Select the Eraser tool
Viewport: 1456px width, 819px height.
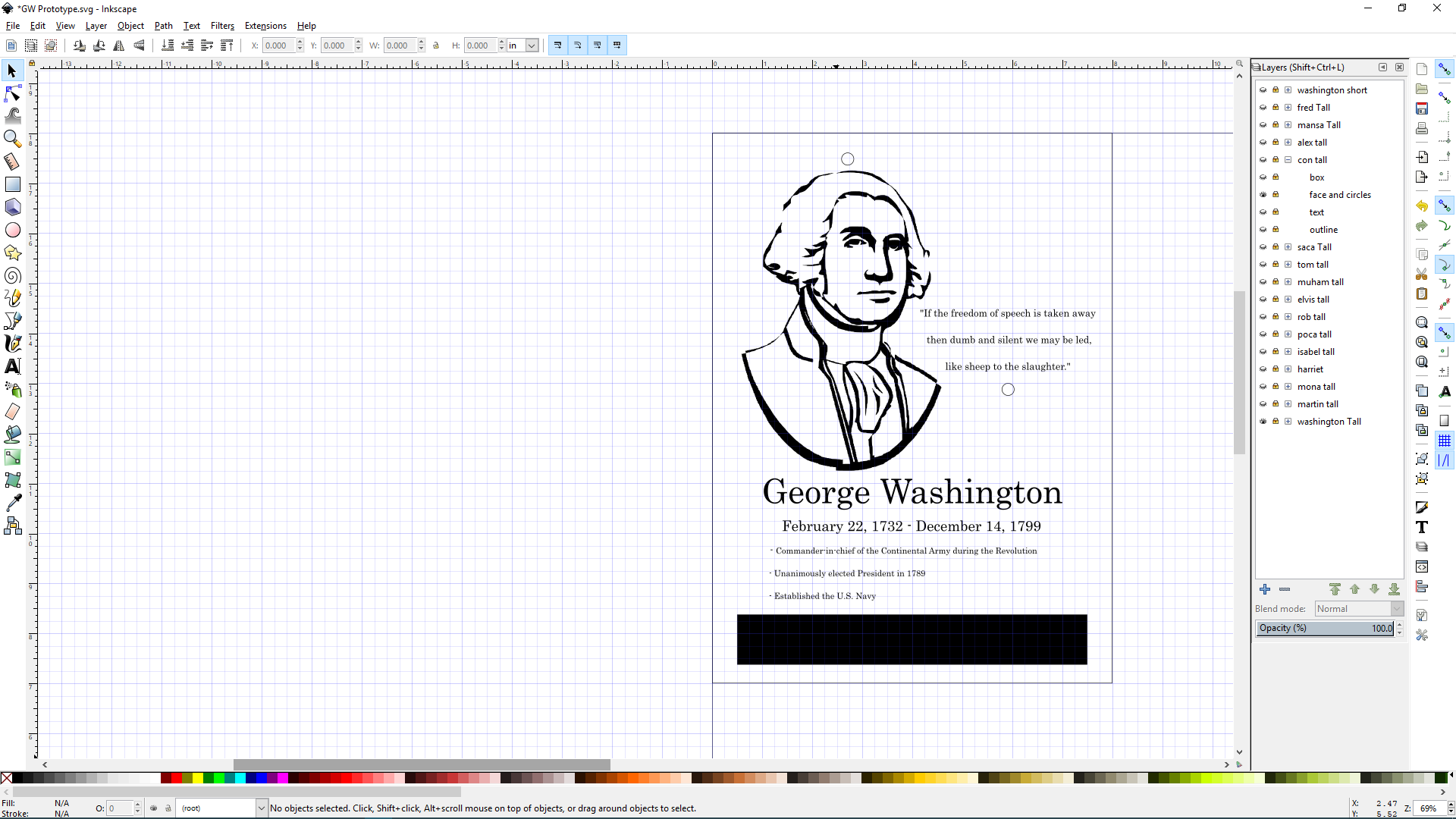[13, 412]
